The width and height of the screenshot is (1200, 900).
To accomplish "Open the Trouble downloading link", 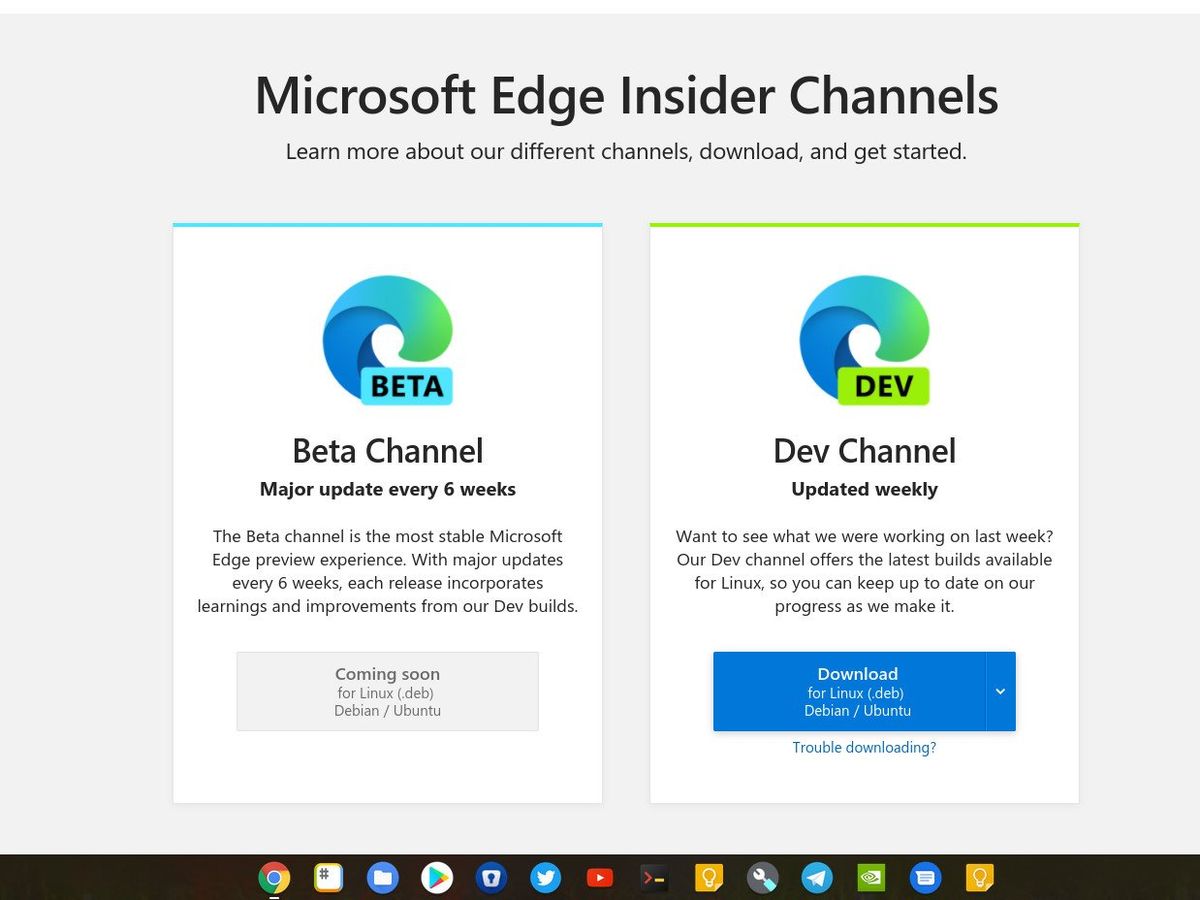I will tap(863, 747).
